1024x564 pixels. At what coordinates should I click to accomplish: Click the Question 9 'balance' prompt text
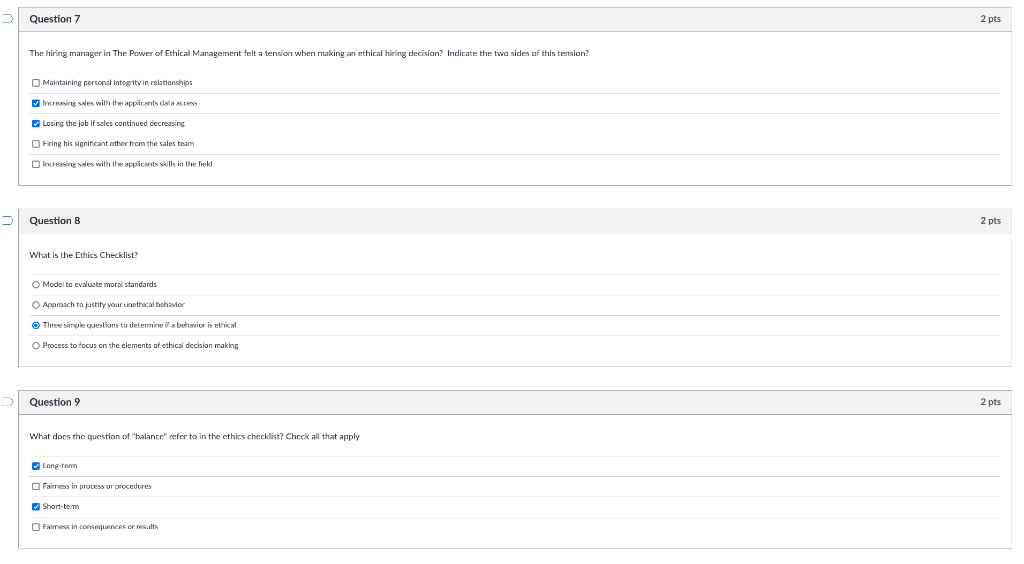click(x=195, y=437)
